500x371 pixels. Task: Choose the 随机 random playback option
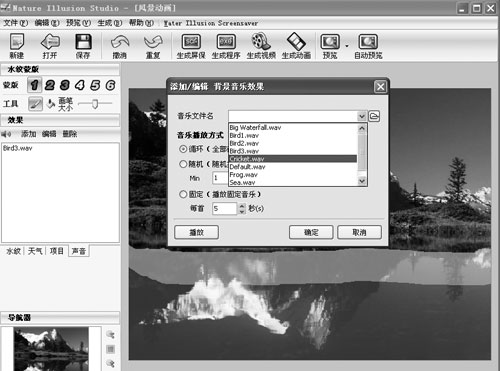click(x=183, y=164)
